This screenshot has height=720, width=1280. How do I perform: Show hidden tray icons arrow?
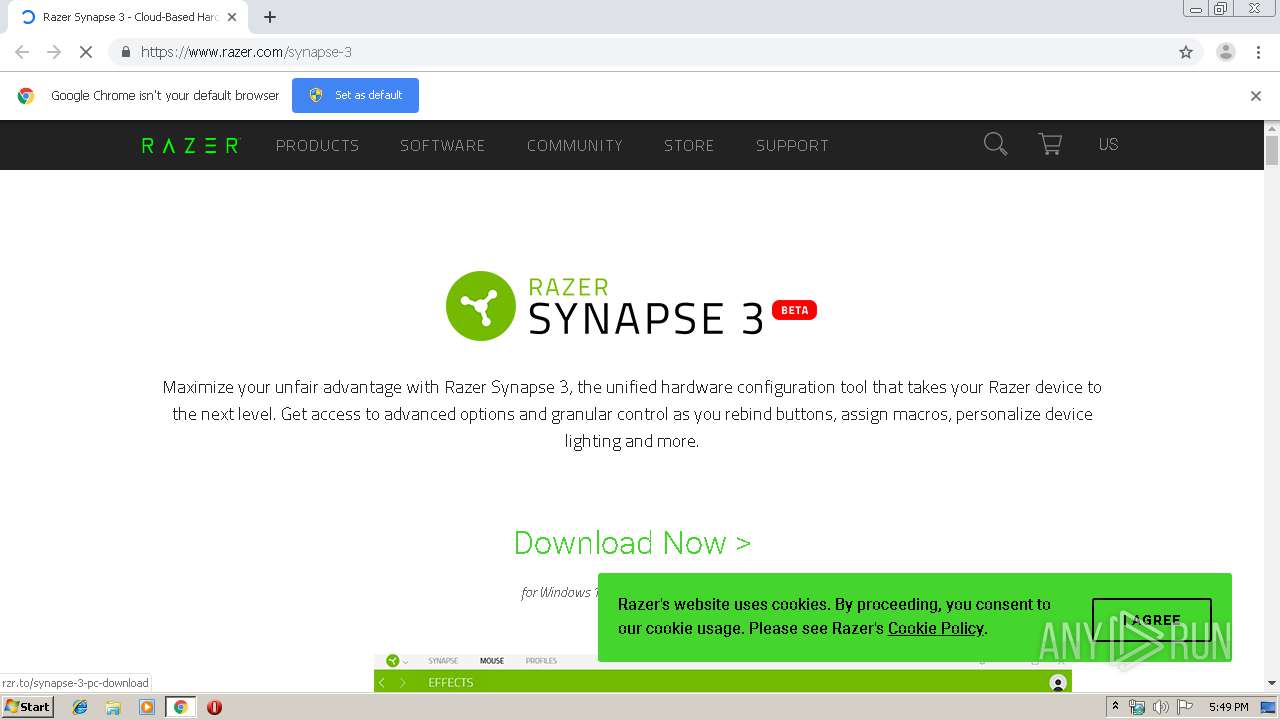[1115, 707]
